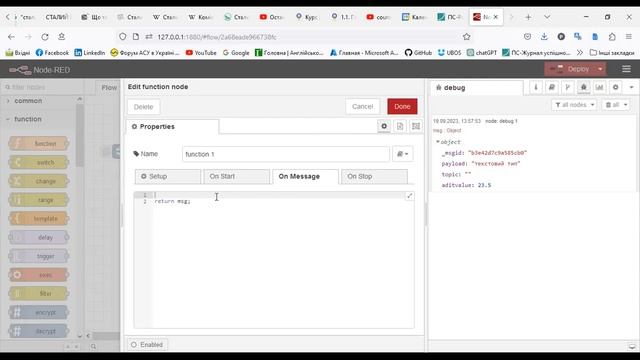The image size is (640, 360).
Task: Select the function palette node
Action: point(39,144)
